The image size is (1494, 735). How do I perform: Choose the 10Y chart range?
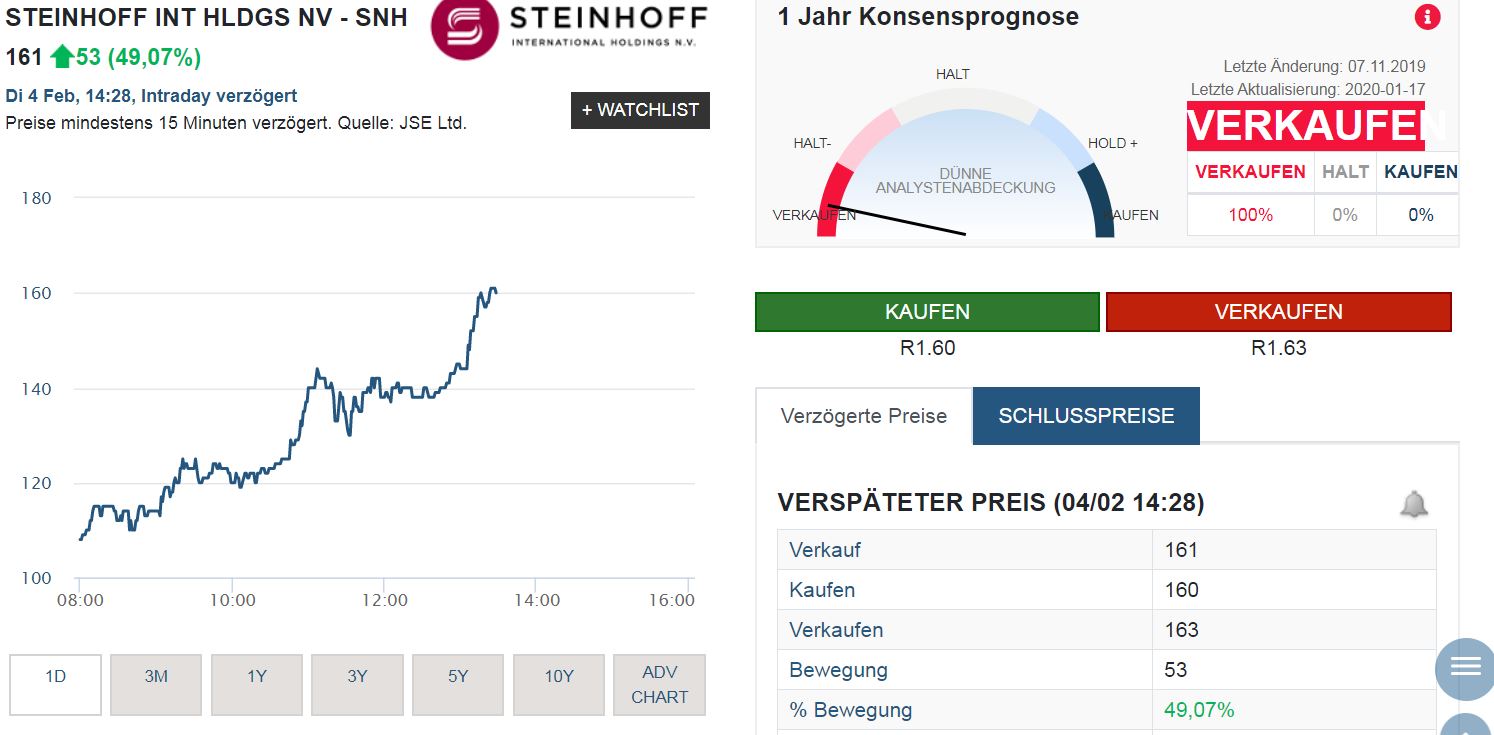coord(558,684)
